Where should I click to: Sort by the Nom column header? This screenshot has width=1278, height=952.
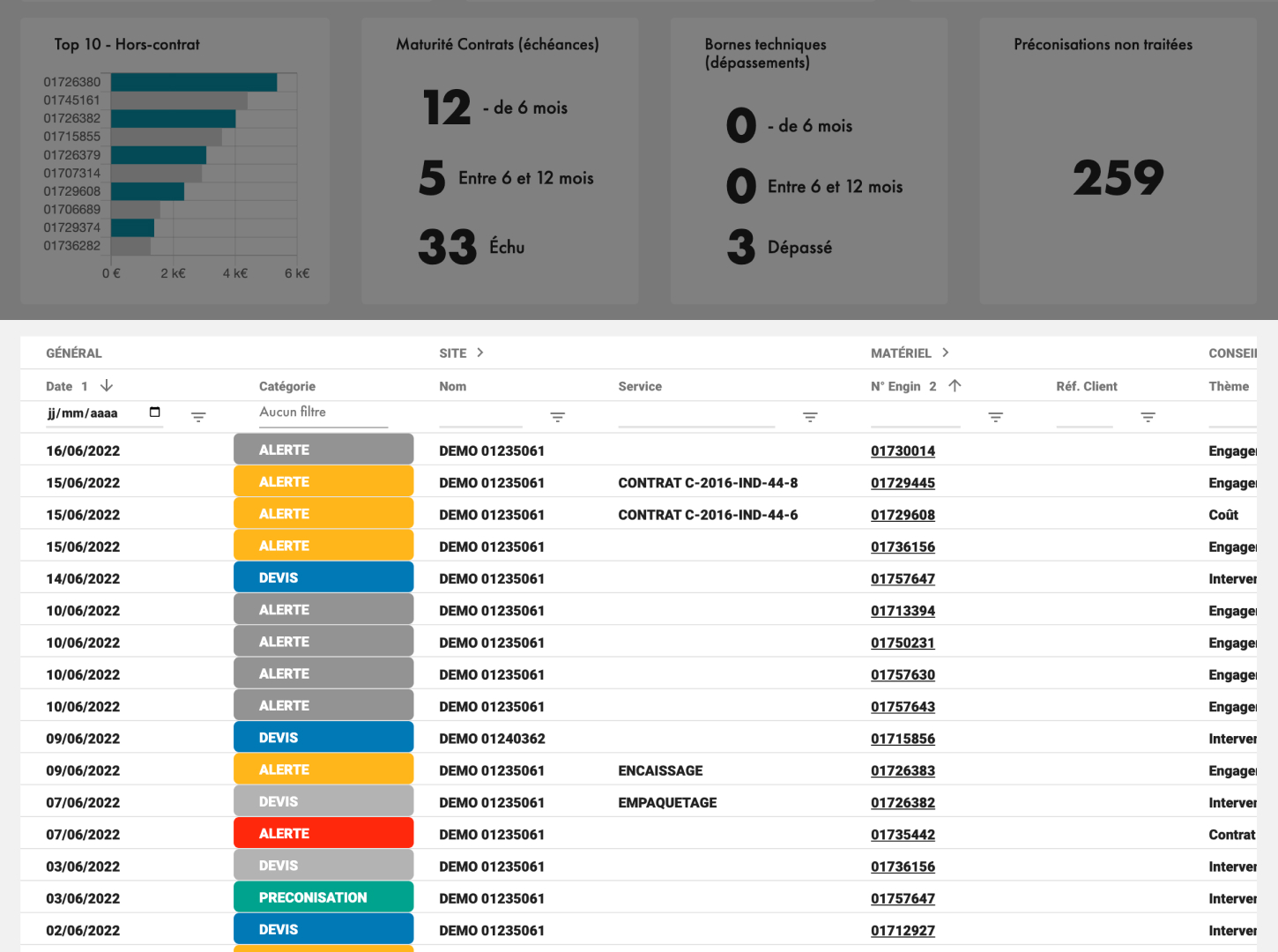[453, 386]
